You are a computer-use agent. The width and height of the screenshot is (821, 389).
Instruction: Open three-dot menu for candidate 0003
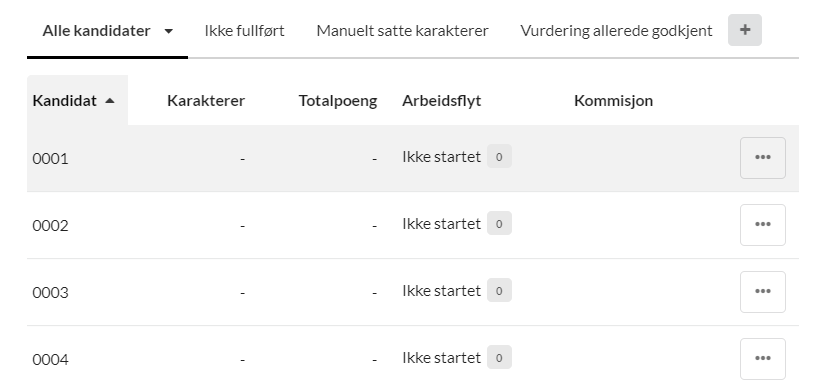point(762,292)
